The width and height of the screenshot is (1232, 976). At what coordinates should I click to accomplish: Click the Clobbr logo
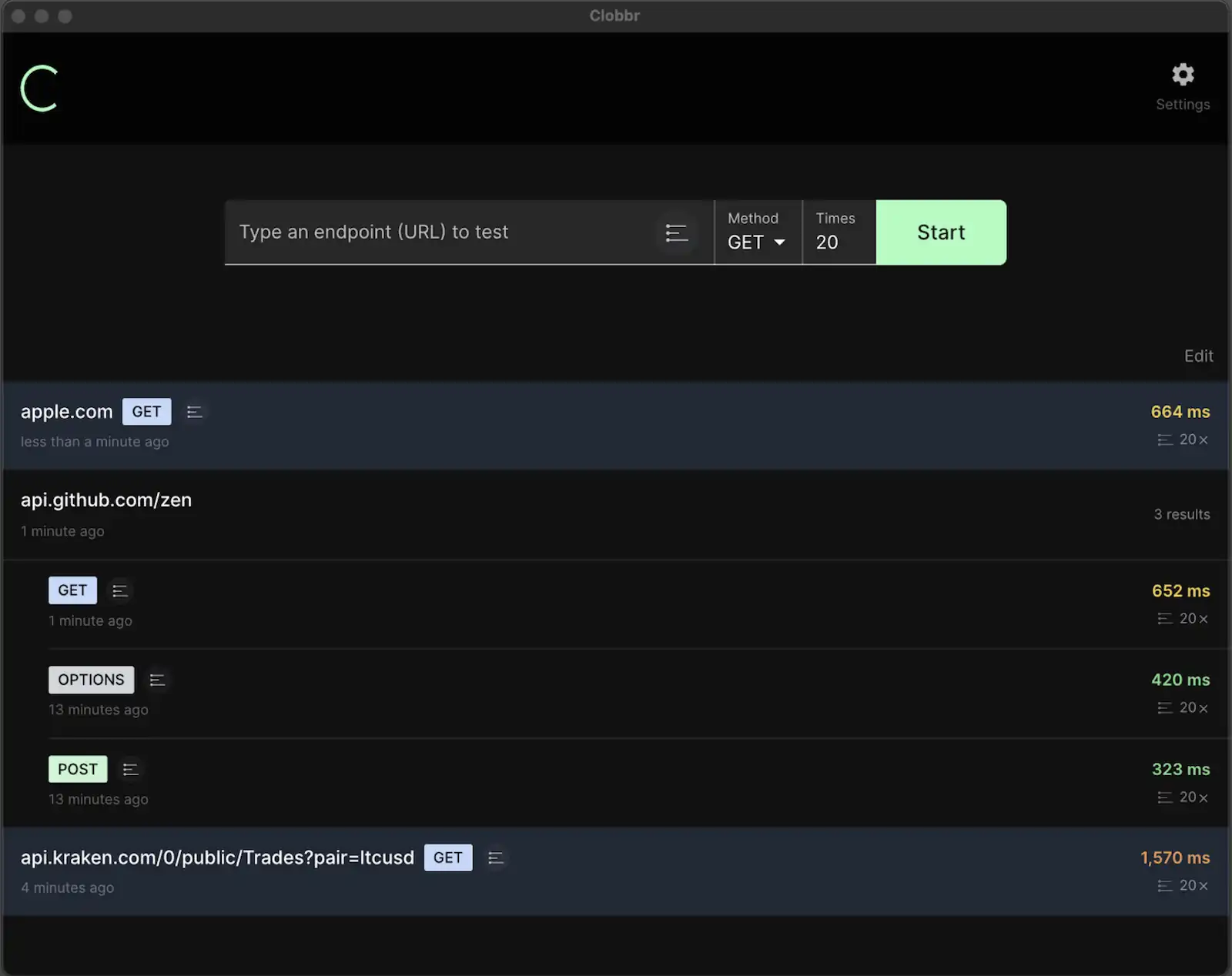click(x=40, y=87)
